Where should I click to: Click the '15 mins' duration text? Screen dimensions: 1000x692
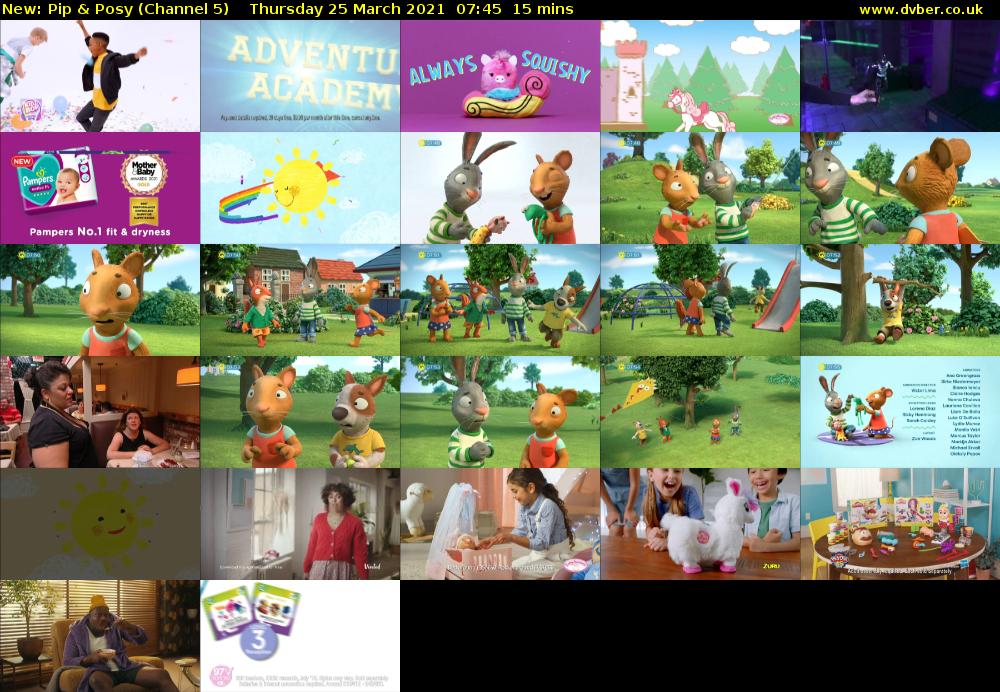pos(543,9)
